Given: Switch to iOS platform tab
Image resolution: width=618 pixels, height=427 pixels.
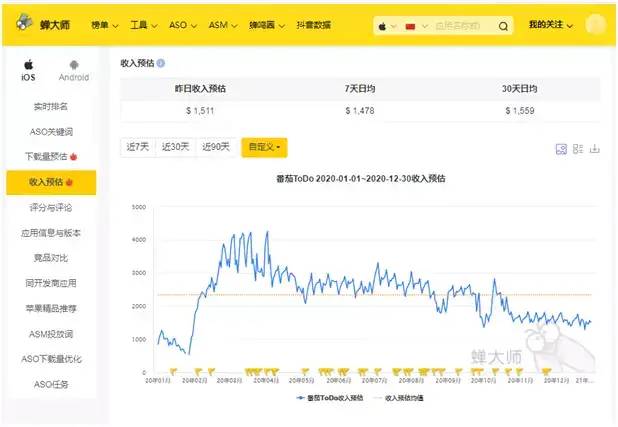Looking at the screenshot, I should (28, 71).
